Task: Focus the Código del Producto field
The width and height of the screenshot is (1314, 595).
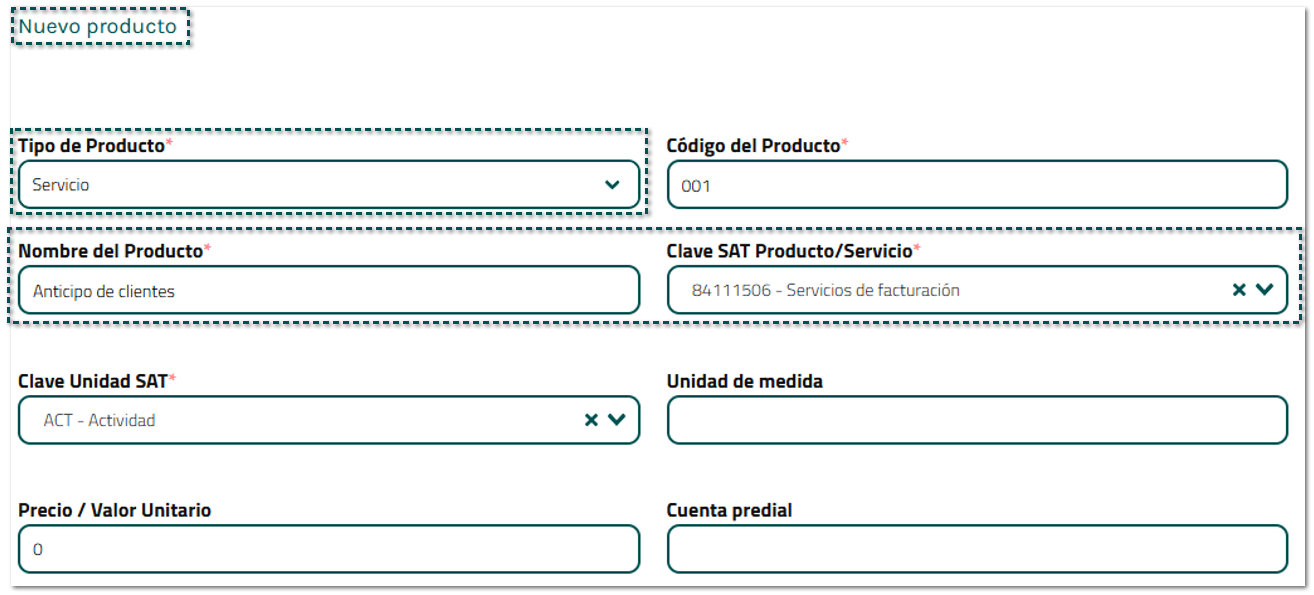Action: 976,185
